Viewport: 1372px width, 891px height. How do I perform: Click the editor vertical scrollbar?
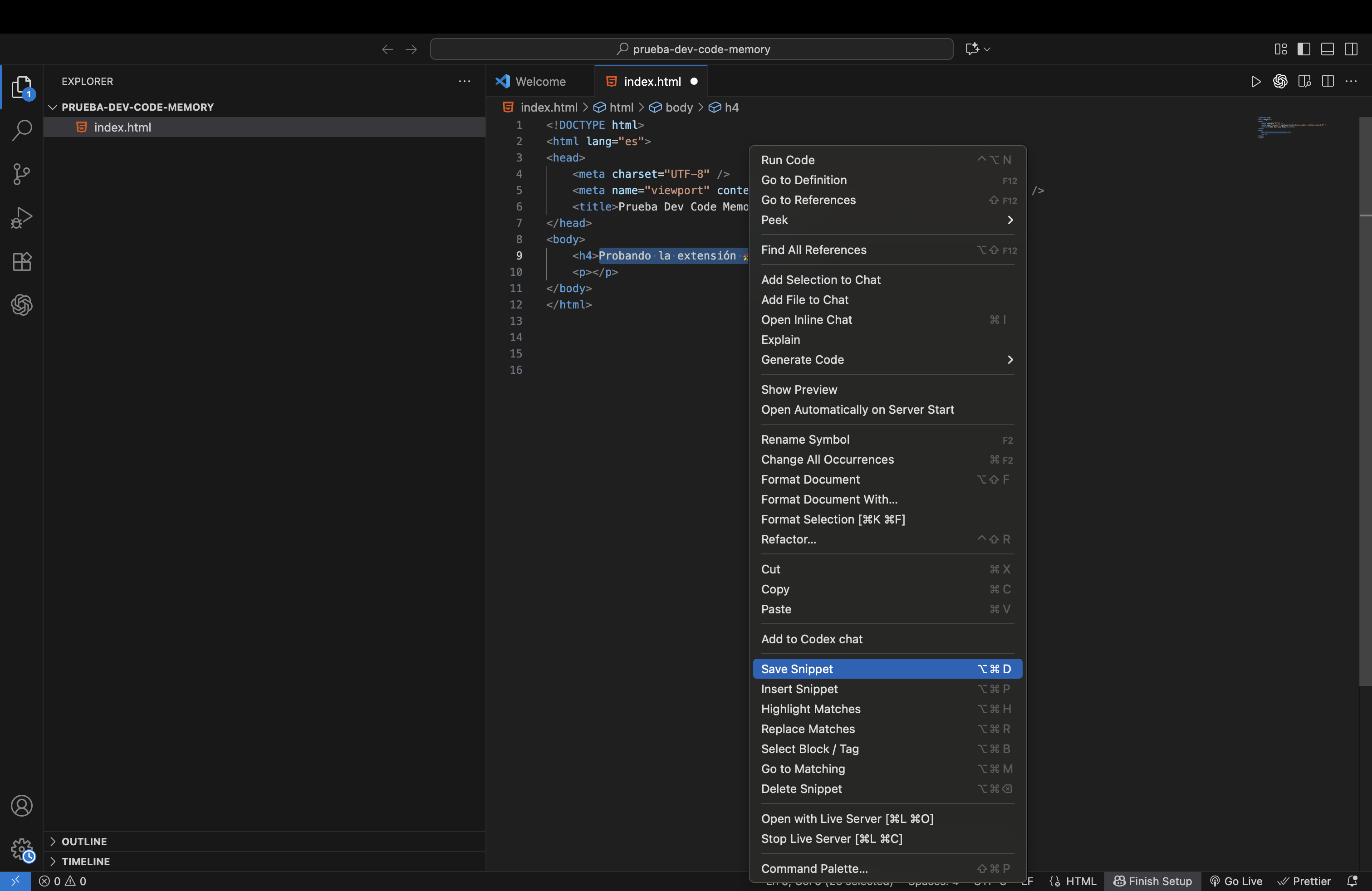click(x=1365, y=401)
